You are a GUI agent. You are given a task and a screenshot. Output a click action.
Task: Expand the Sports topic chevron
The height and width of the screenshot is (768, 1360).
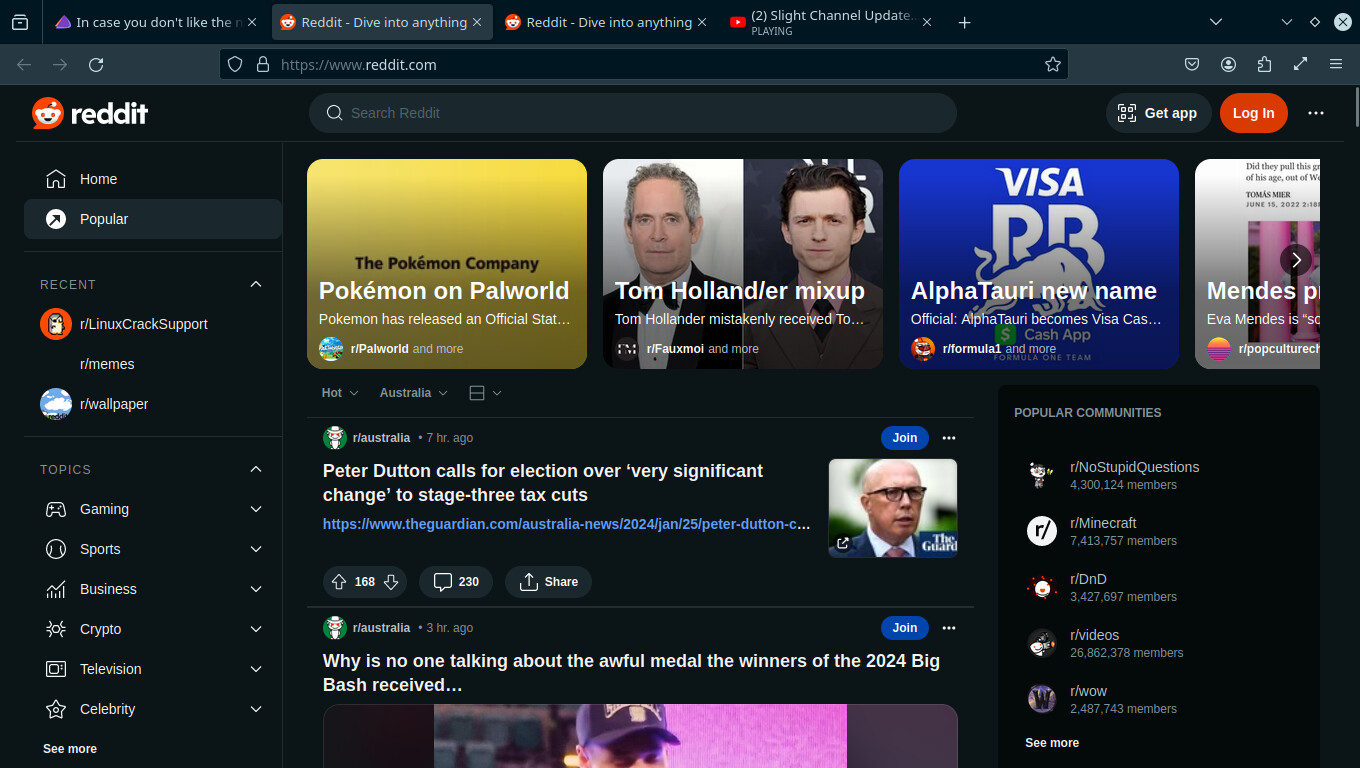[x=256, y=549]
